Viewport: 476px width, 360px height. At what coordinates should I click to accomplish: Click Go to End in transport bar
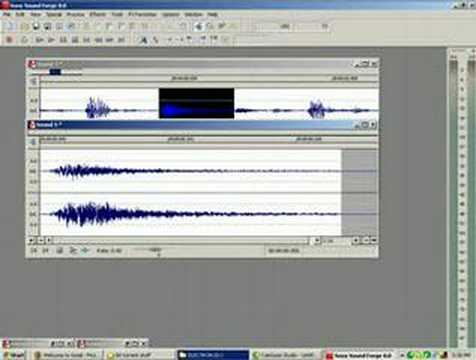point(121,40)
